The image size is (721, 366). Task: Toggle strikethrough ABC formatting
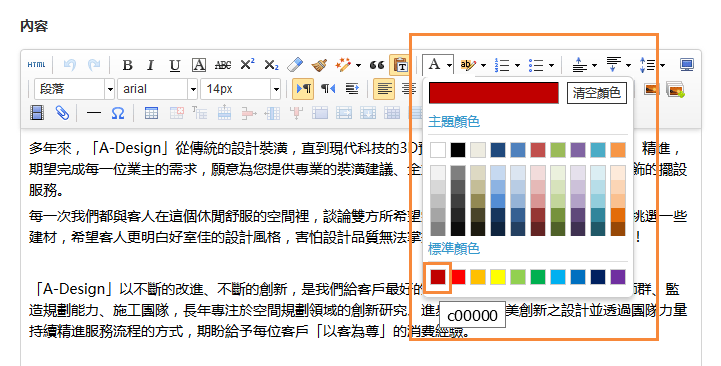(x=223, y=65)
